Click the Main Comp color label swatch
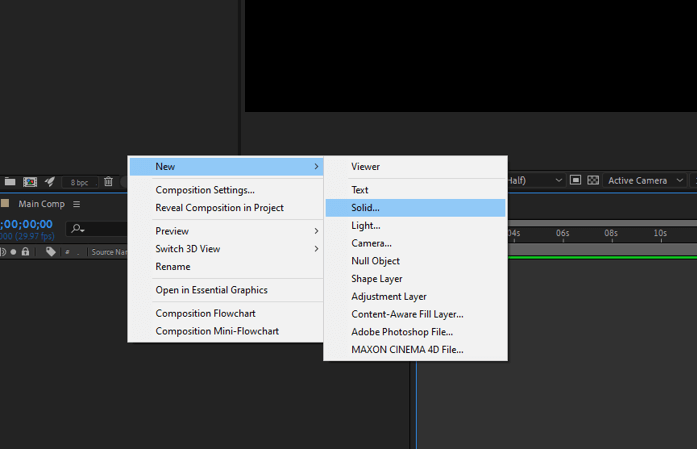 click(5, 203)
